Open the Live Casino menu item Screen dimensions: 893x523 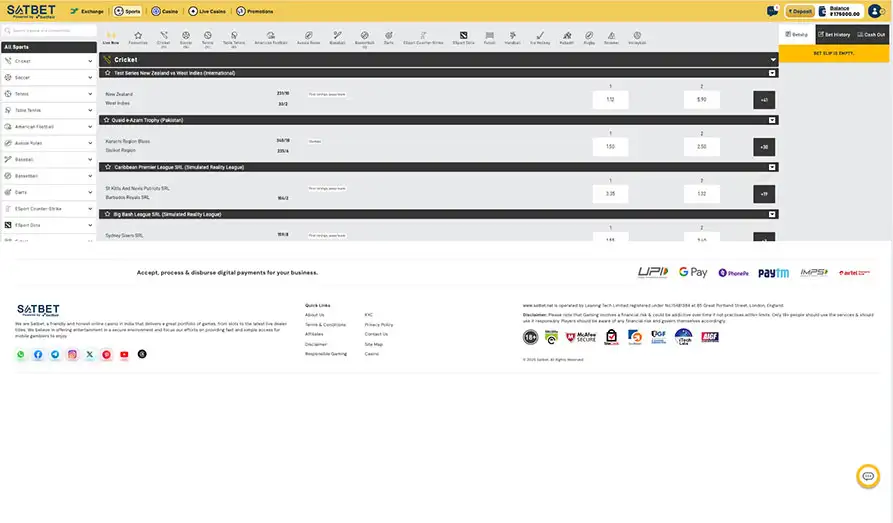[207, 11]
